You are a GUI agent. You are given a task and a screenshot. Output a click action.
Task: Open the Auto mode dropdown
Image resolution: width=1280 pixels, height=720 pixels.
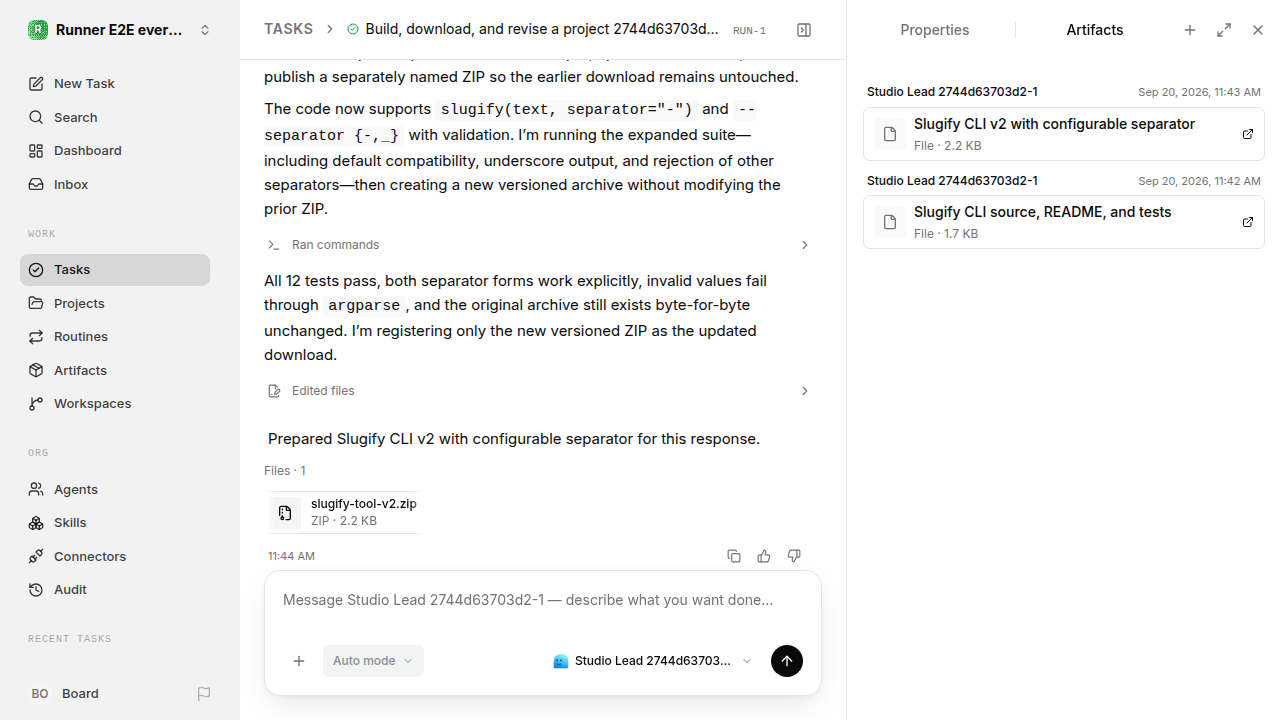373,661
